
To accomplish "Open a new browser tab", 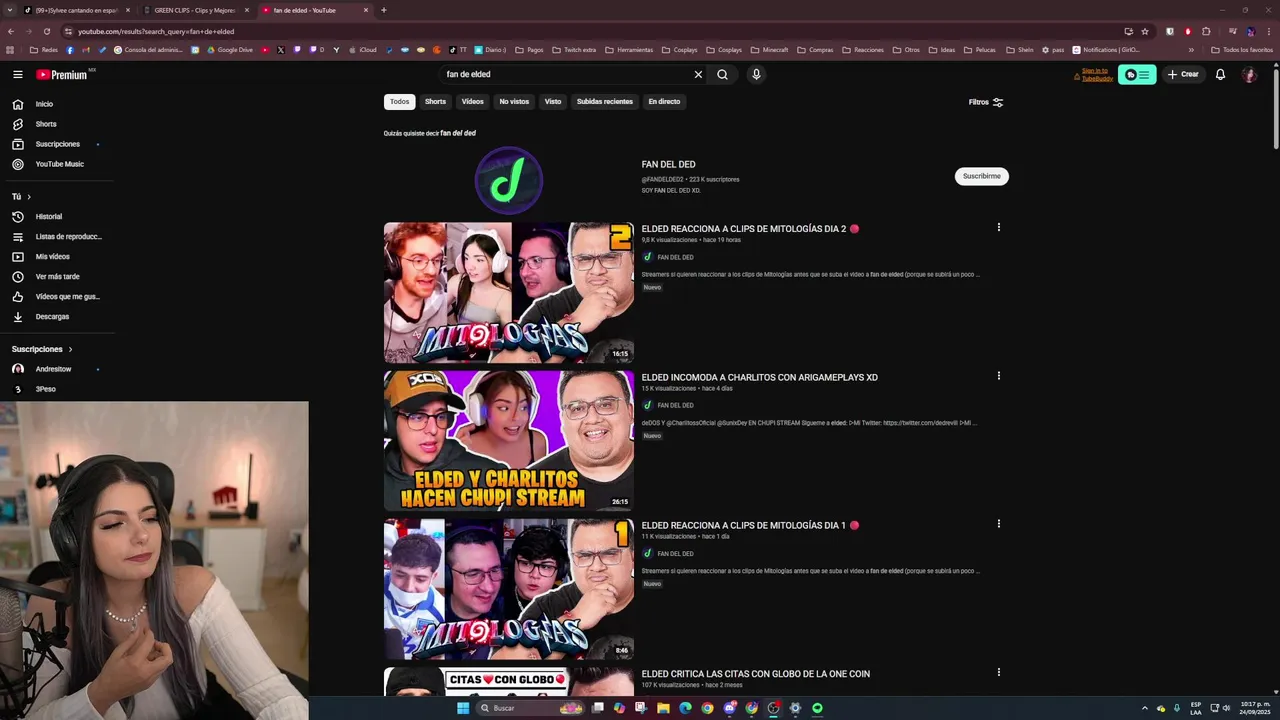I will [x=384, y=10].
